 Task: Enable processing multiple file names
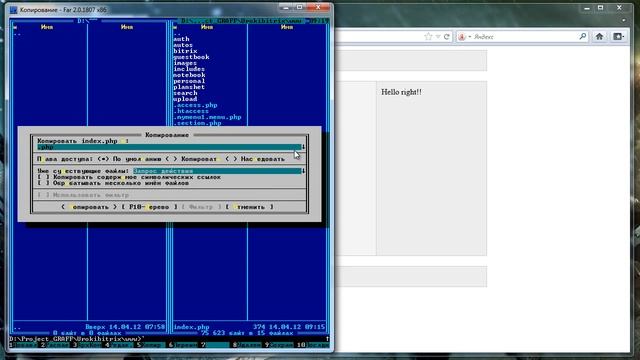[113, 183]
